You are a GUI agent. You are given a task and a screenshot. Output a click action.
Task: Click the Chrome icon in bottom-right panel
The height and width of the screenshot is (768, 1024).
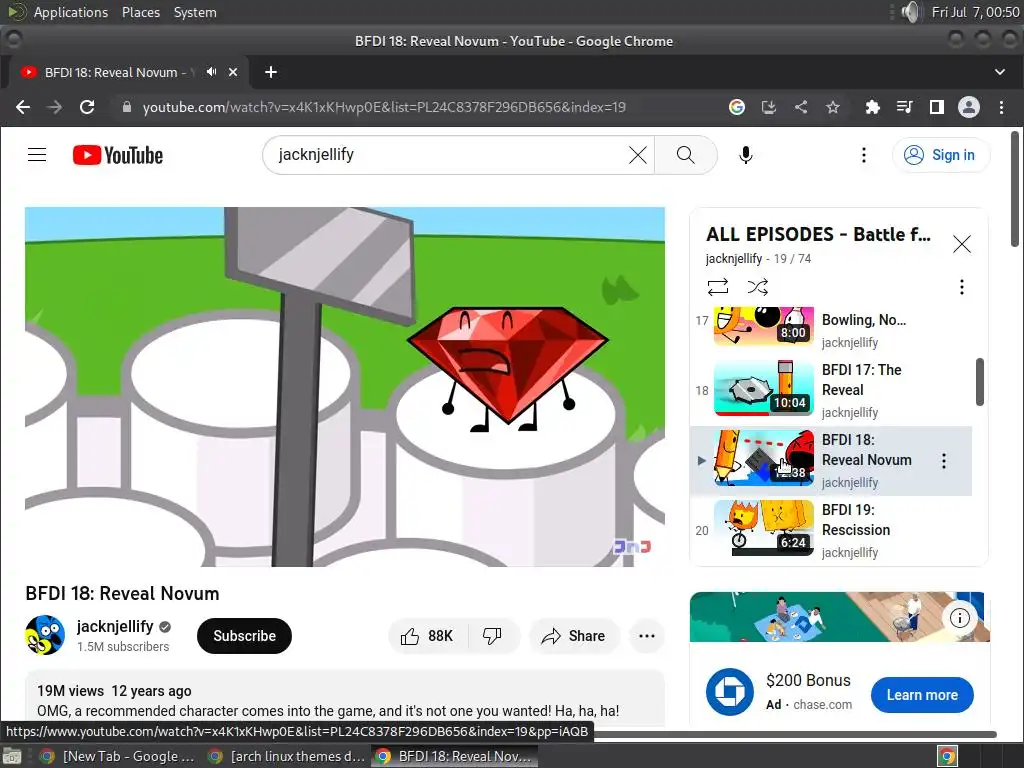point(947,756)
